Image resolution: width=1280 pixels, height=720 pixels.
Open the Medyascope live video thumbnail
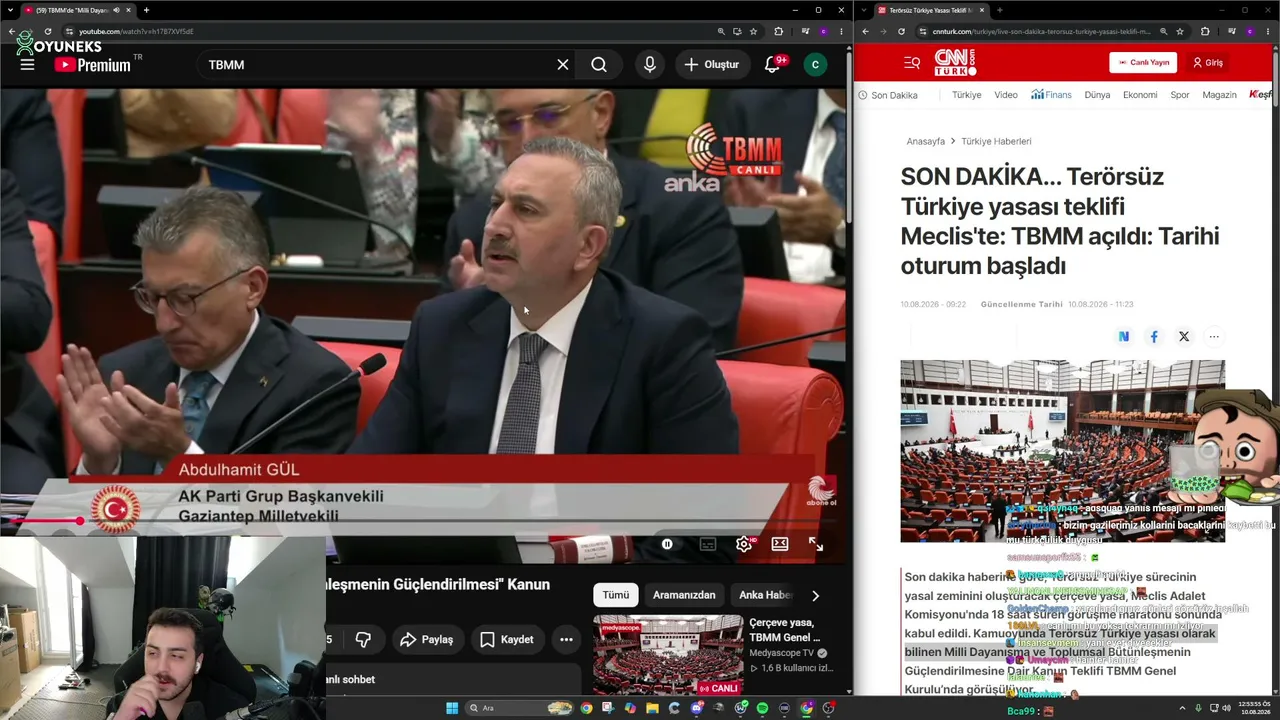click(668, 655)
